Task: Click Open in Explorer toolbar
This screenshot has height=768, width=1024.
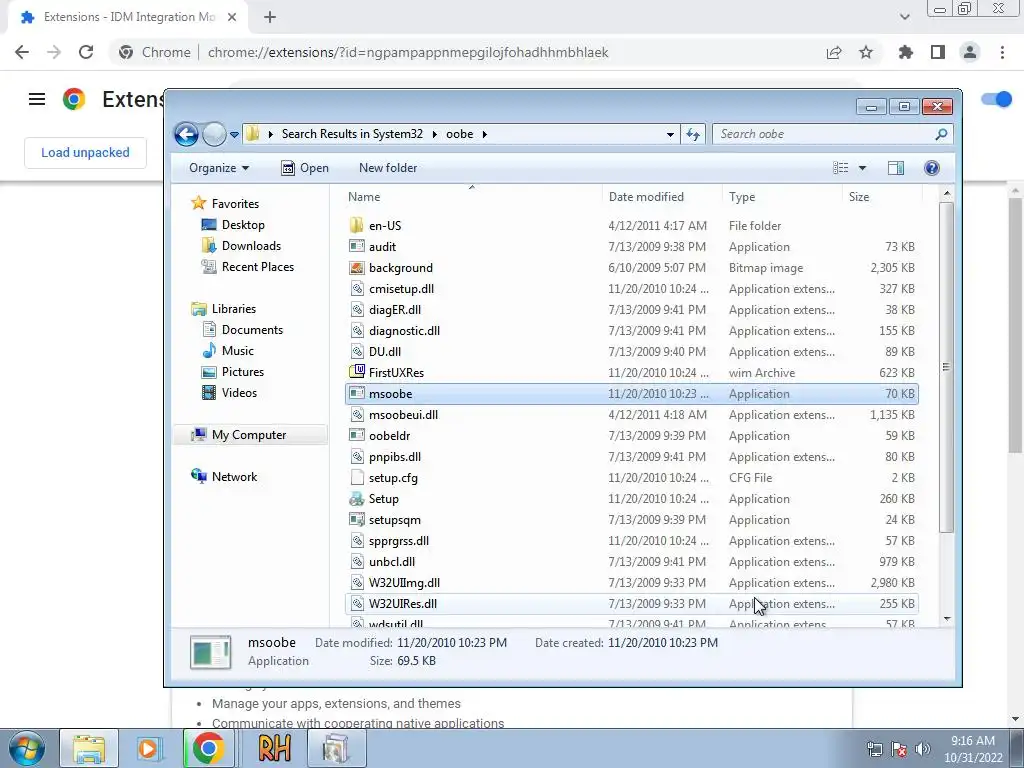Action: coord(305,168)
